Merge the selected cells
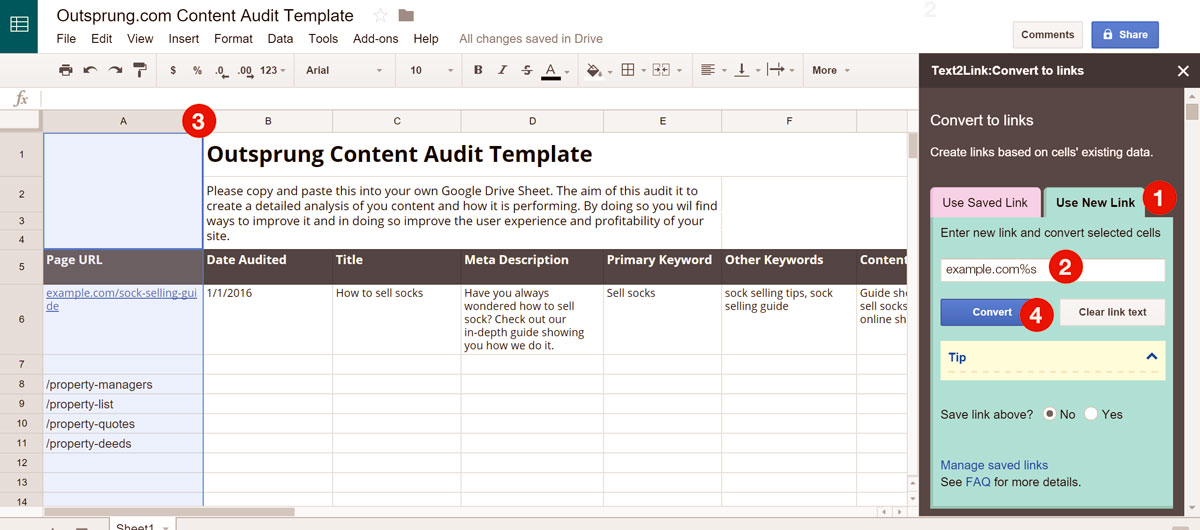 [x=661, y=70]
